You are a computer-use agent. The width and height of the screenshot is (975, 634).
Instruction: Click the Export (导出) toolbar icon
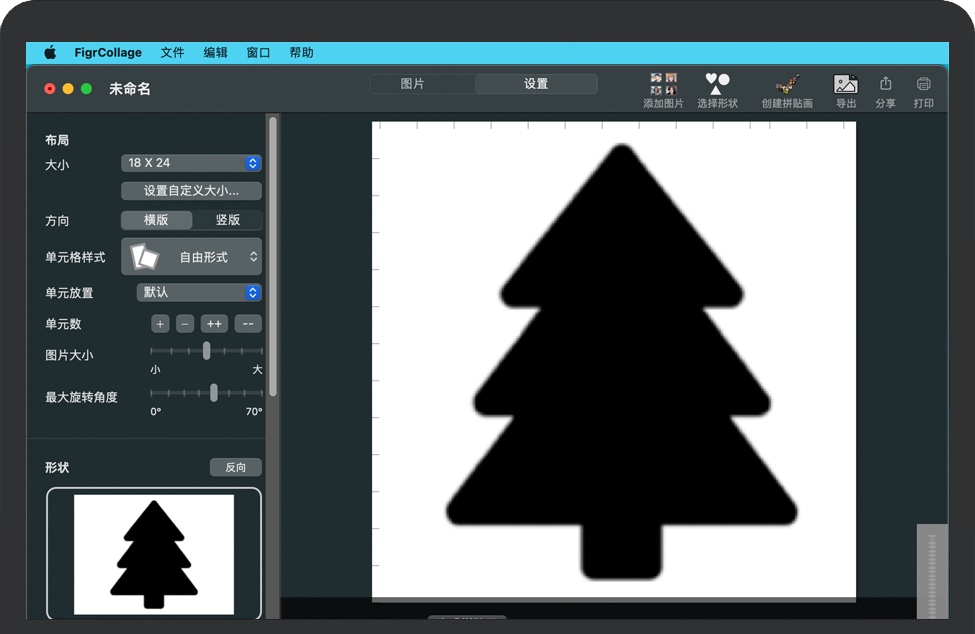tap(846, 85)
